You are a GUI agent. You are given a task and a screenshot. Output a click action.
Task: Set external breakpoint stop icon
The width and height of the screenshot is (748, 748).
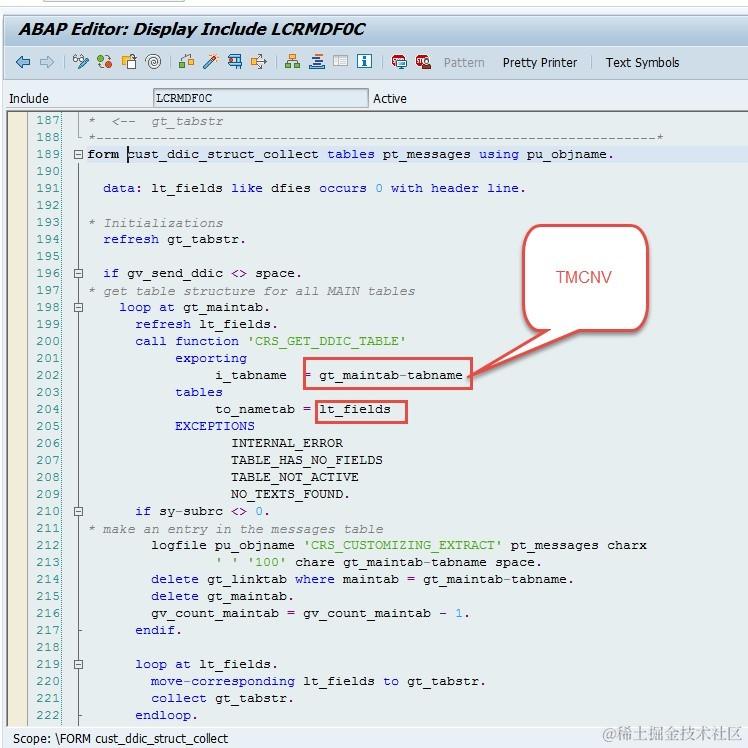click(423, 62)
